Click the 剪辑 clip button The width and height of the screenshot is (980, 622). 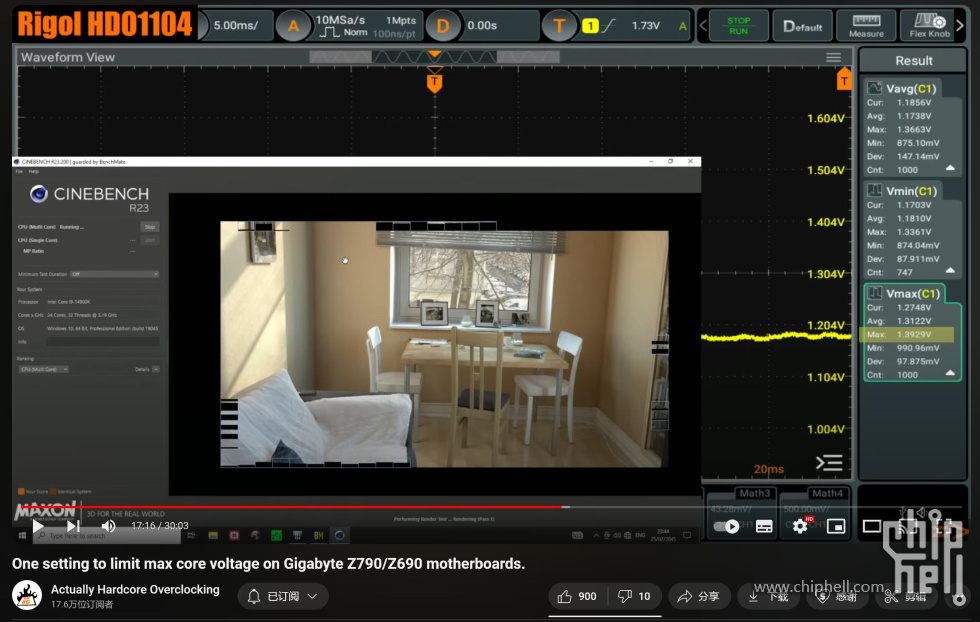pyautogui.click(x=906, y=596)
